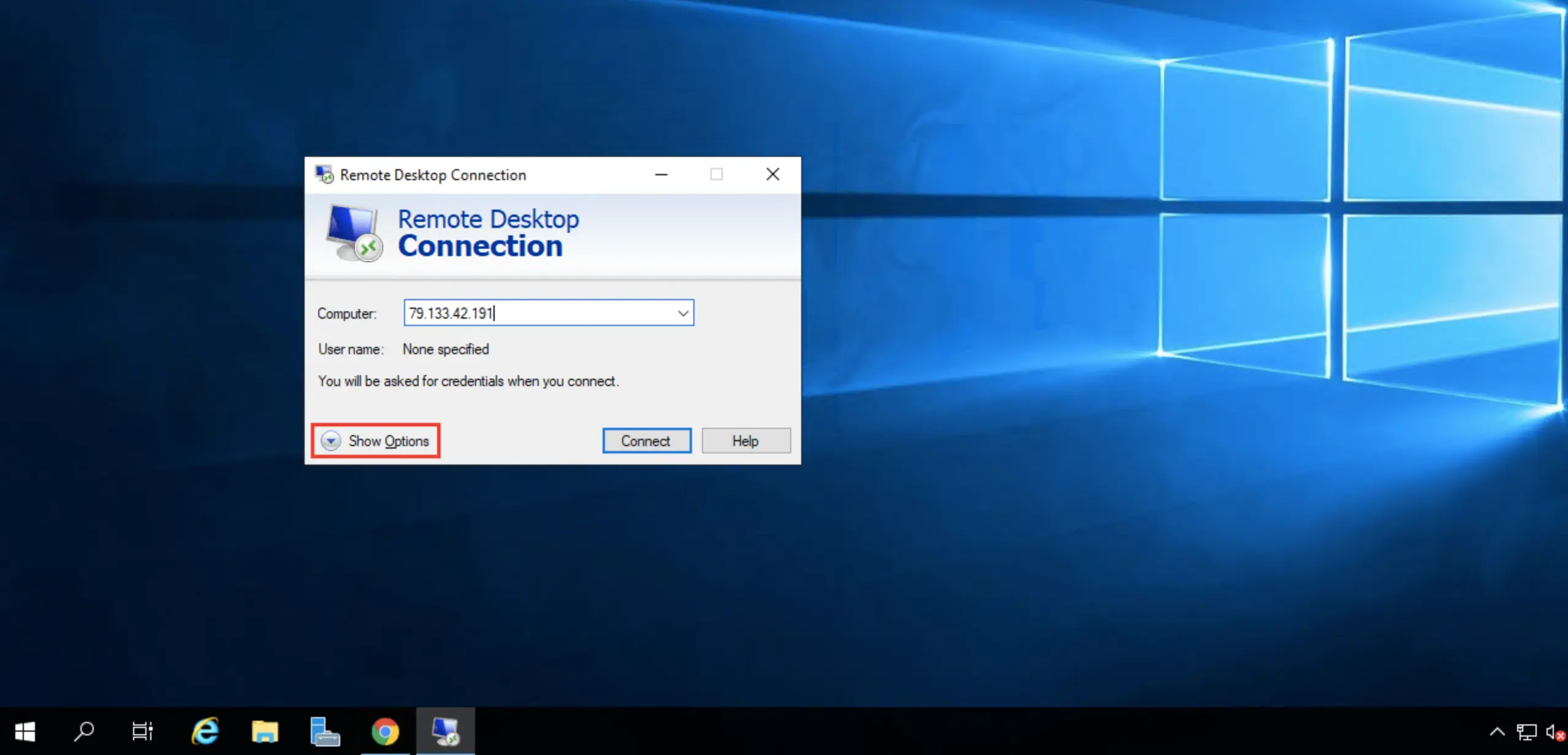Show hidden system tray icons

1497,732
